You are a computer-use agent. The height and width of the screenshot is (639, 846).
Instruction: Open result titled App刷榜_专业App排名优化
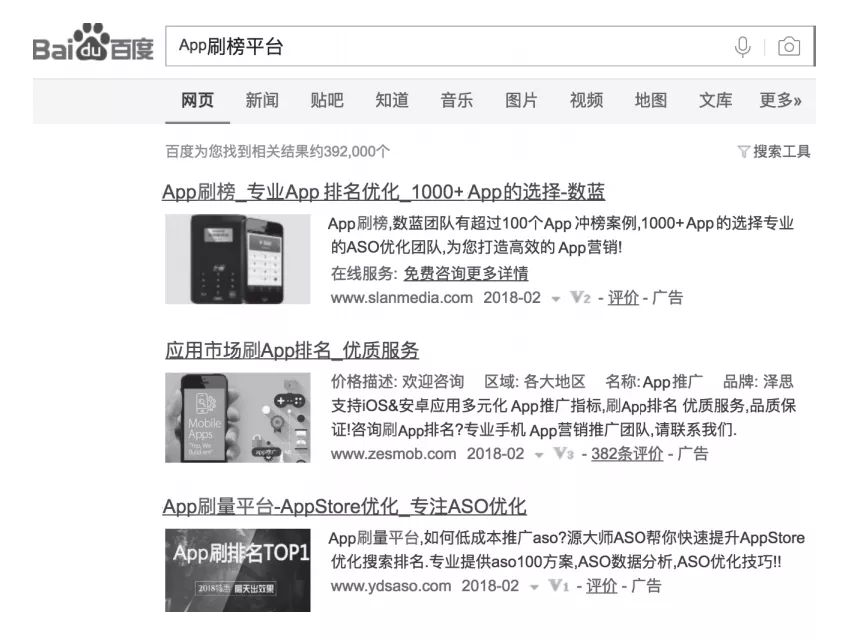383,192
